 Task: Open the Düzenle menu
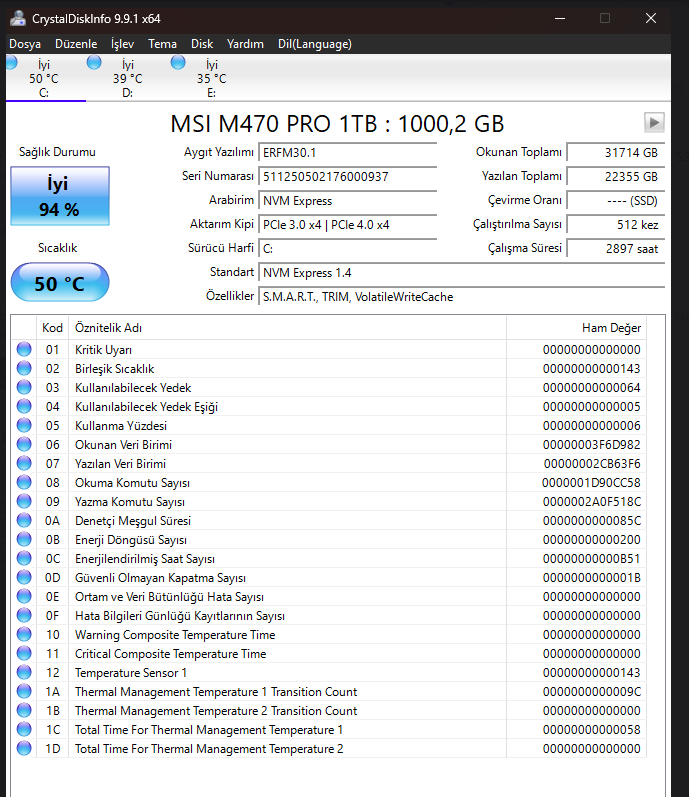point(76,44)
